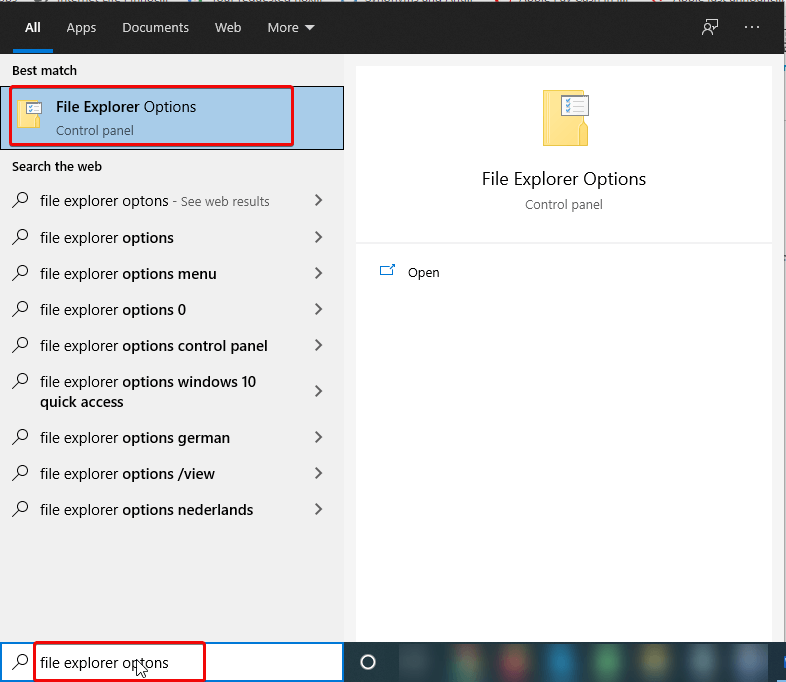Viewport: 786px width, 682px height.
Task: Open File Explorer Options best match result
Action: point(172,118)
